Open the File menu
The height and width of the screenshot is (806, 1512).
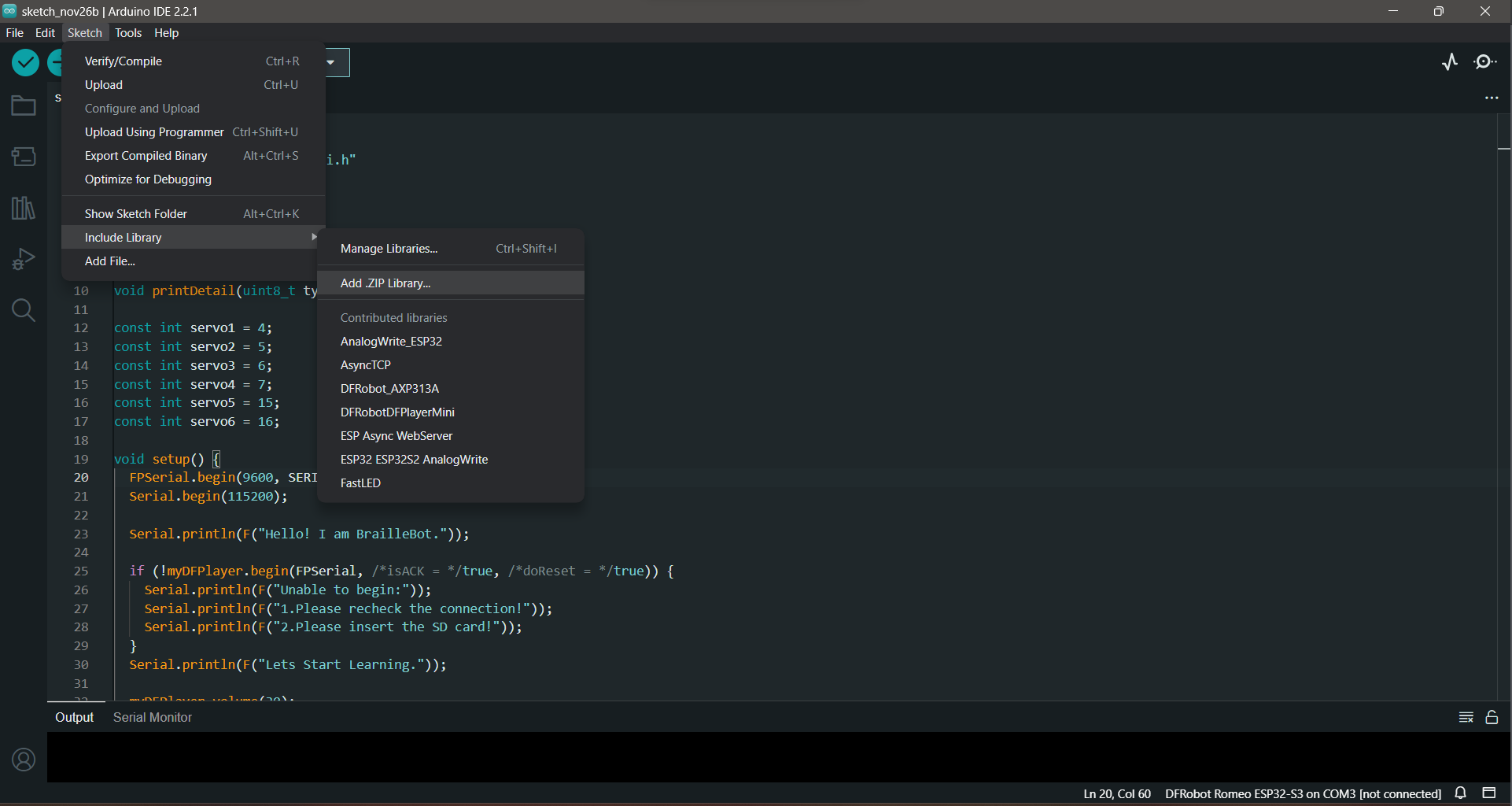coord(15,33)
